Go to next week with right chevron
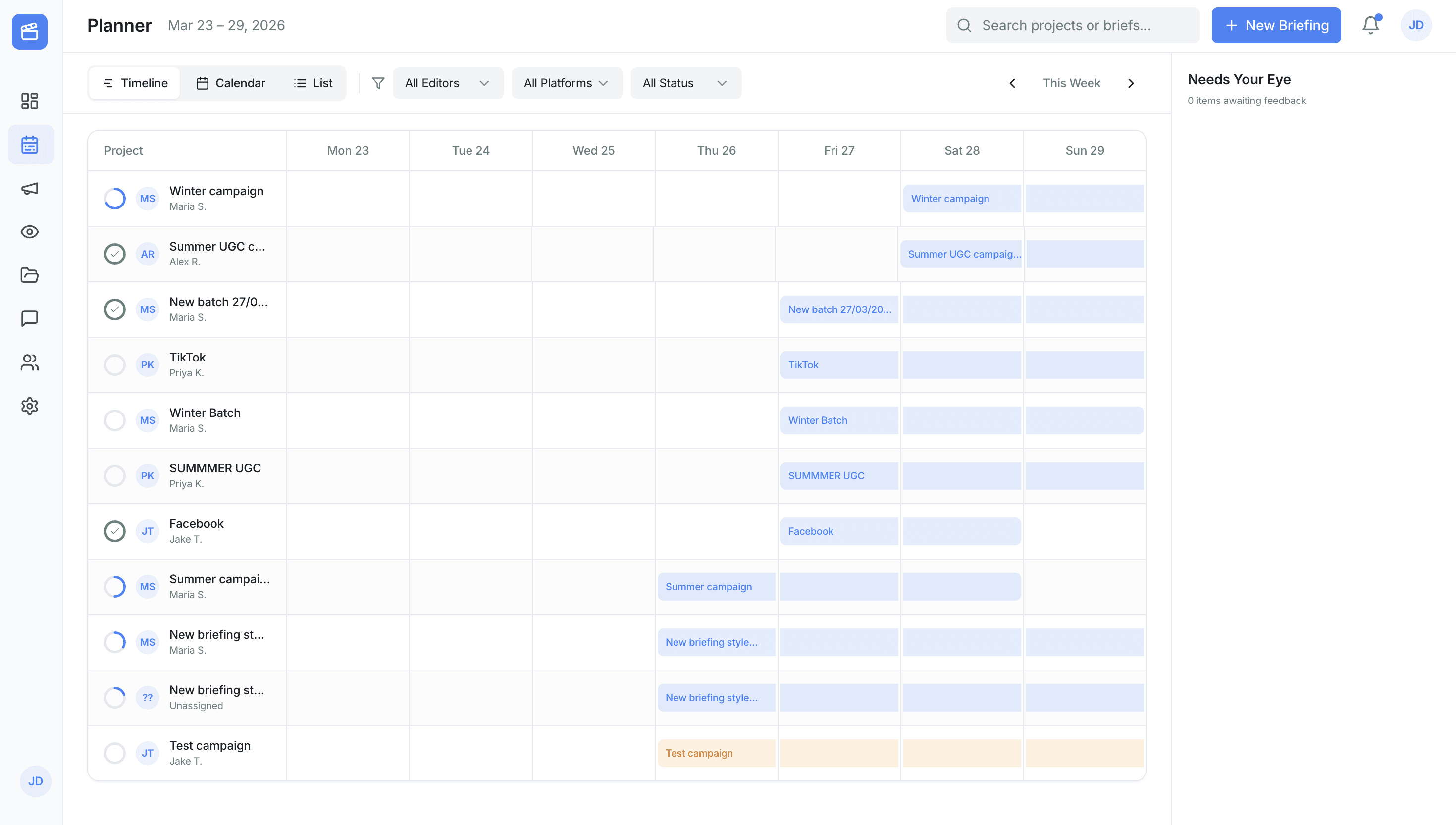 pyautogui.click(x=1131, y=83)
